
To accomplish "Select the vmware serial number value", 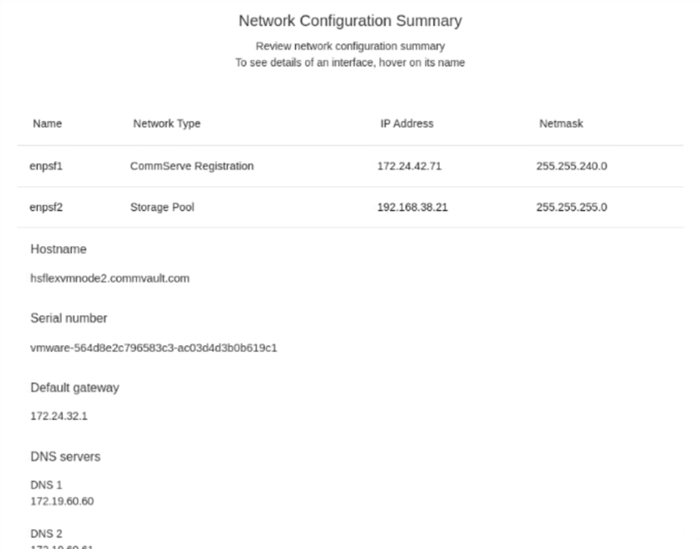I will click(153, 348).
